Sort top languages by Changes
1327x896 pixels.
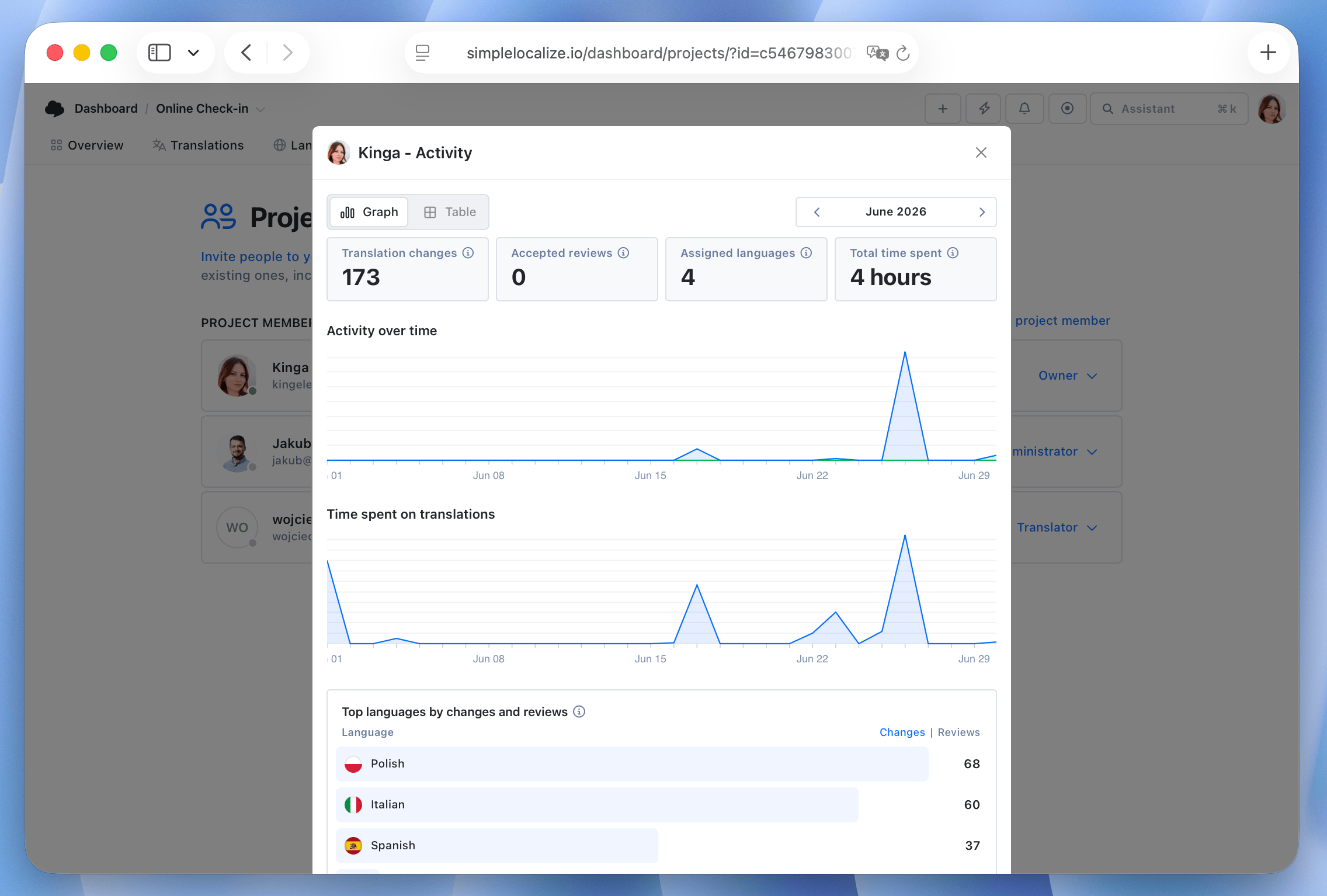[x=902, y=732]
